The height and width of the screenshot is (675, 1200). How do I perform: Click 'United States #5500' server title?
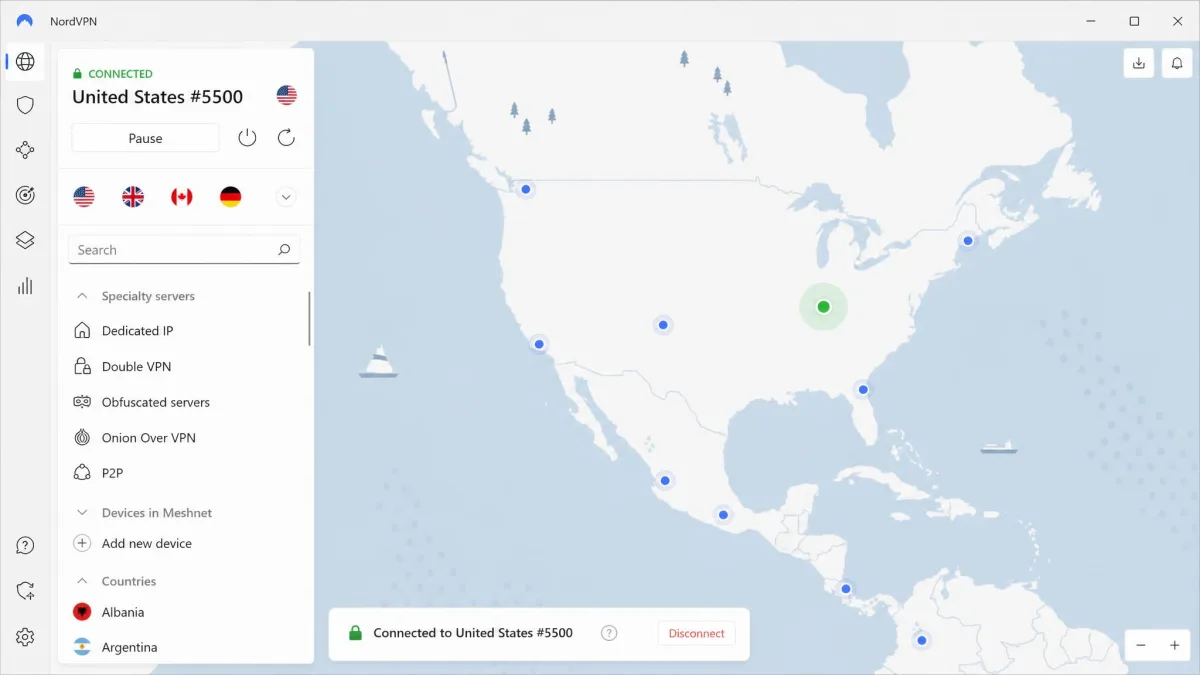(158, 97)
